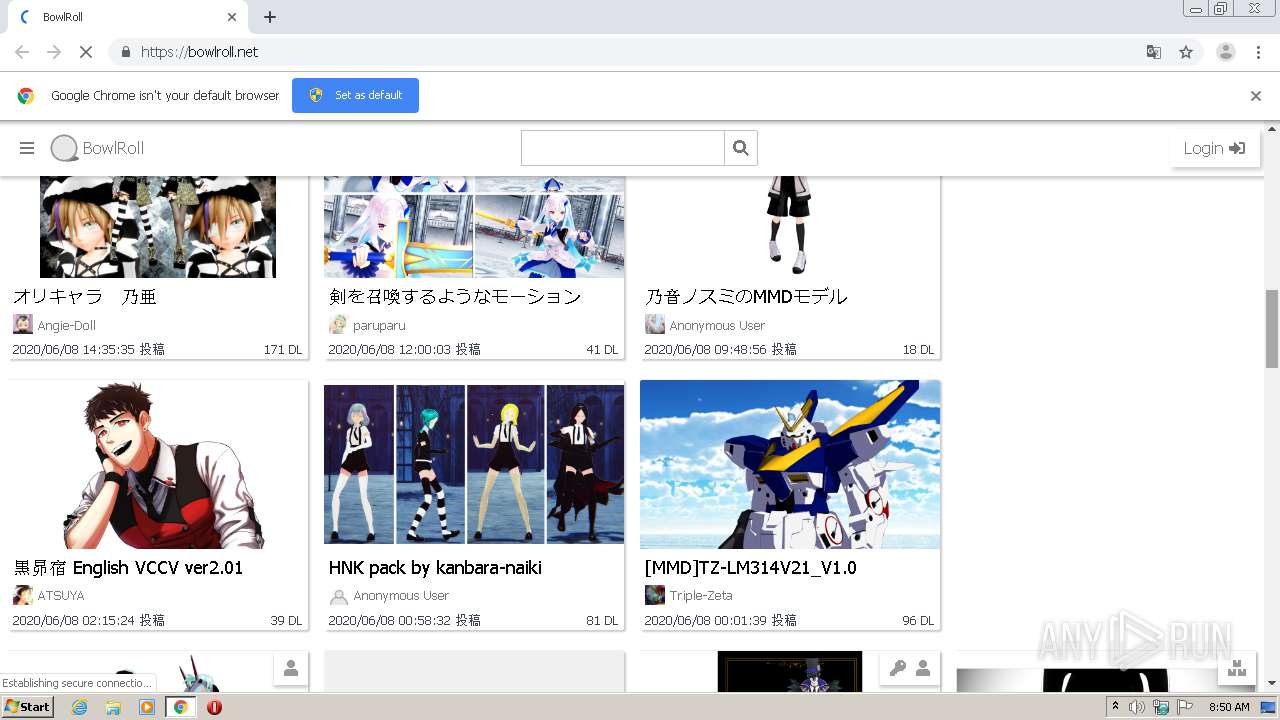This screenshot has width=1280, height=720.
Task: Open the 黒昴宿 character thumbnail
Action: coord(158,464)
